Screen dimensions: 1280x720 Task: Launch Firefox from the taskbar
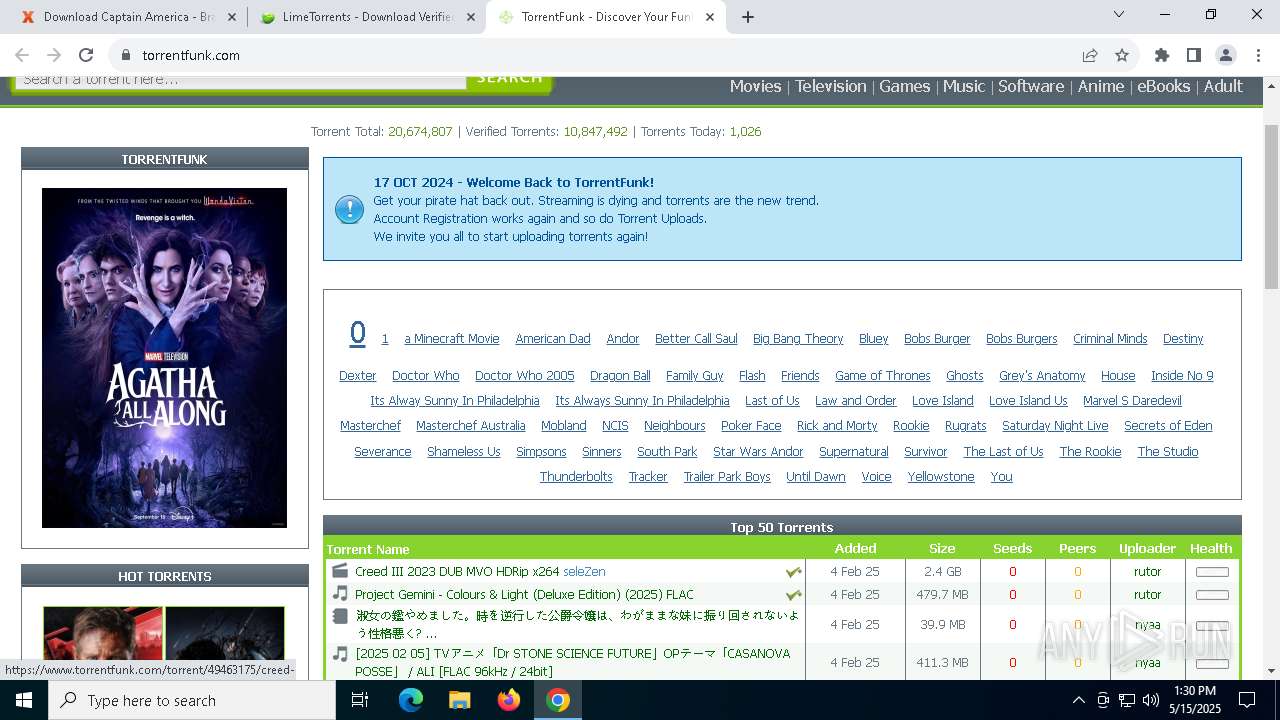point(509,700)
